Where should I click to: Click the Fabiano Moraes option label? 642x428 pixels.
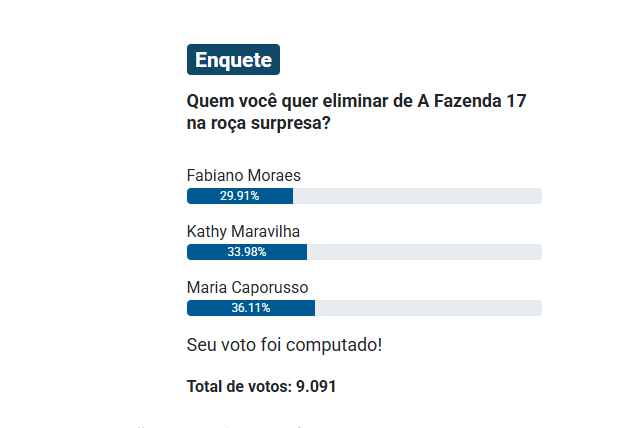pyautogui.click(x=243, y=176)
